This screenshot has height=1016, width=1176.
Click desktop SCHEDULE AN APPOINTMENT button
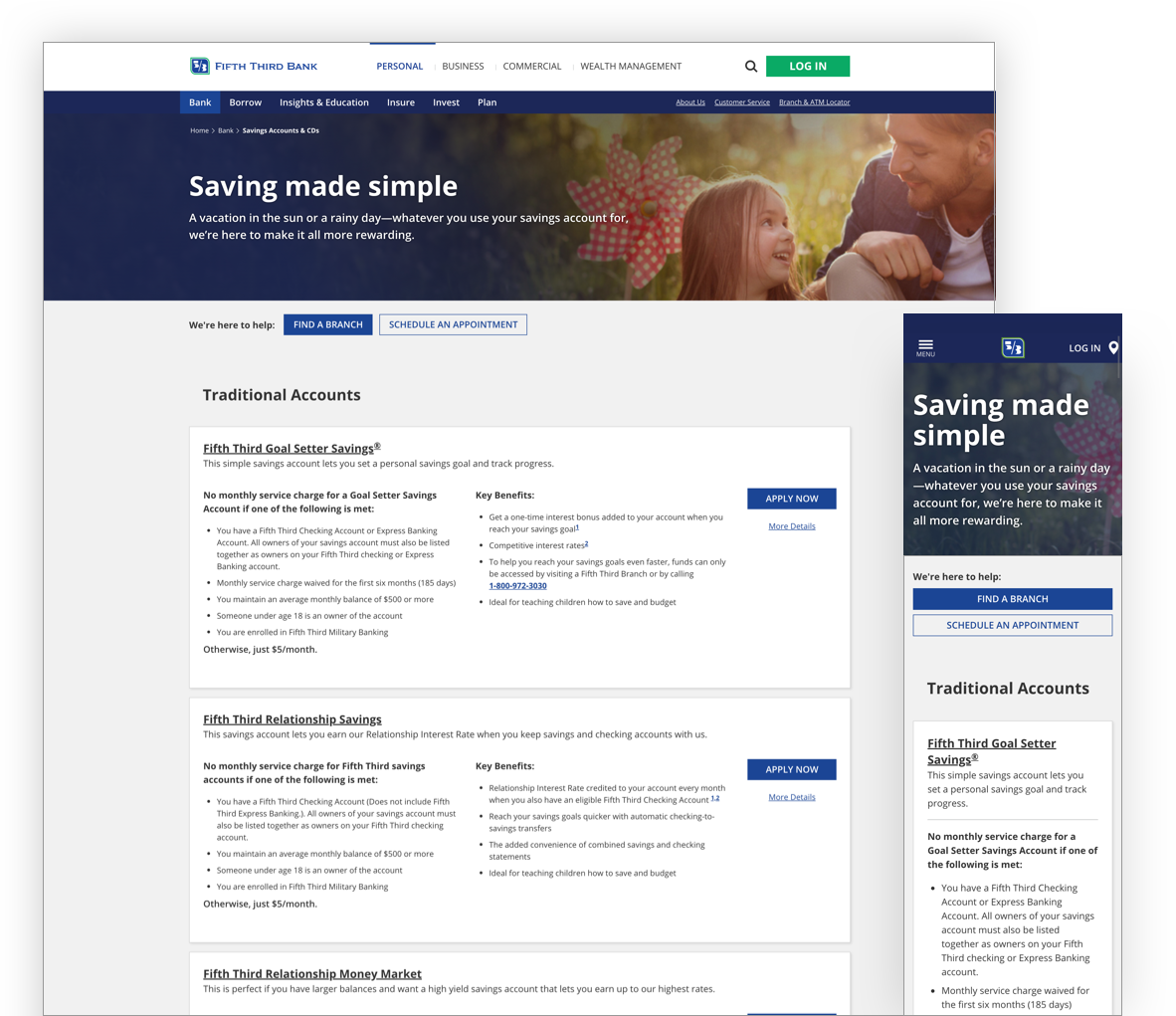[x=453, y=325]
